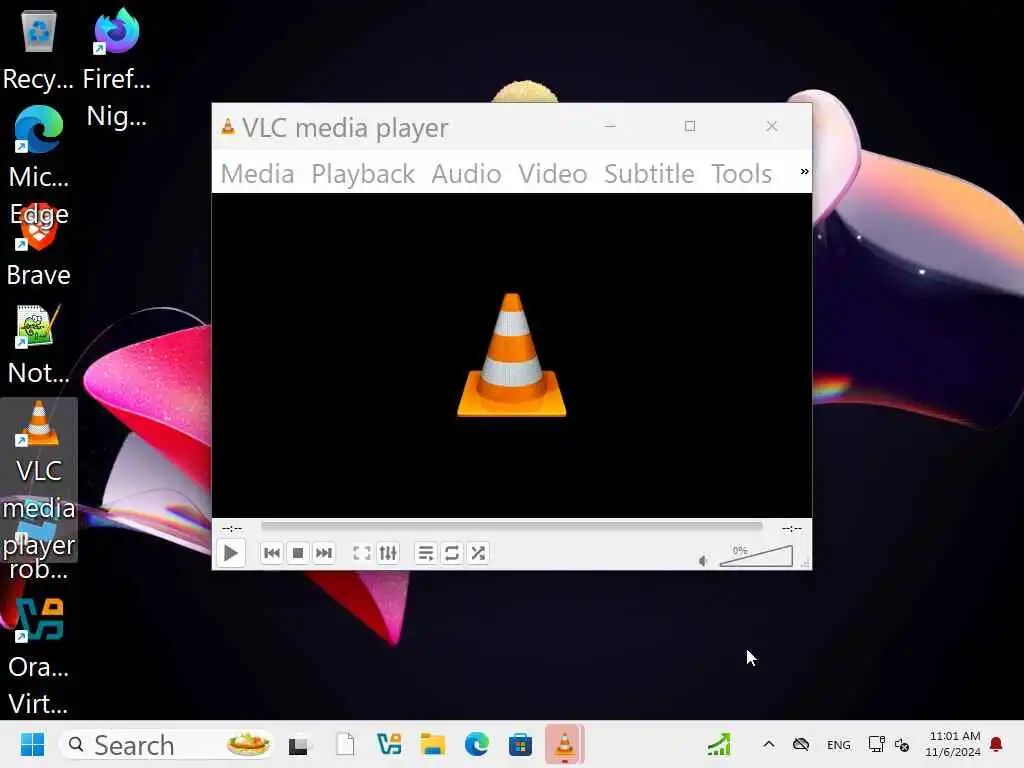Open Microsoft Store from the taskbar

tap(520, 744)
